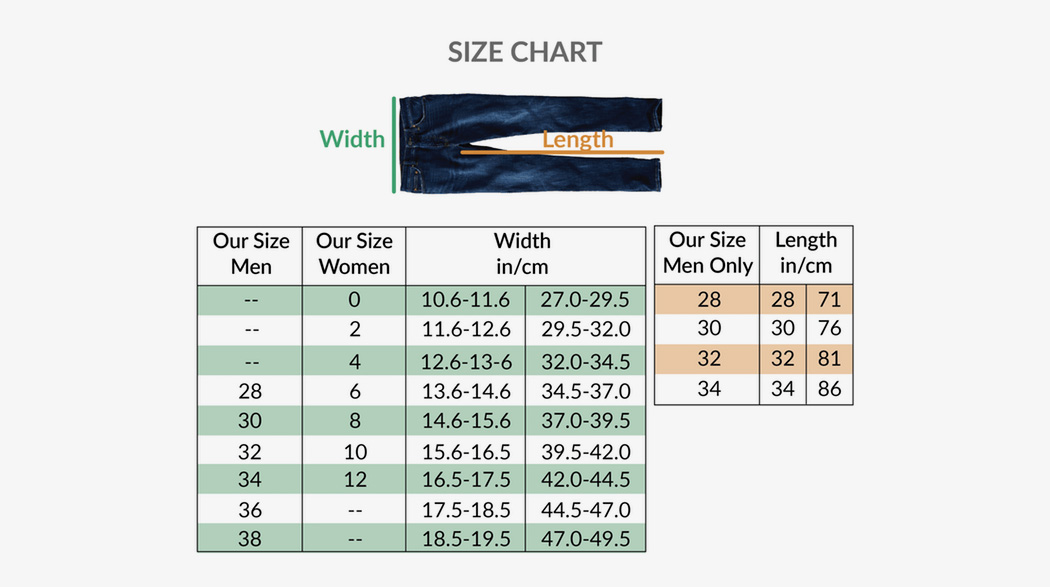Pick women's size 12 in the width table
Viewport: 1050px width, 587px height.
coord(354,479)
